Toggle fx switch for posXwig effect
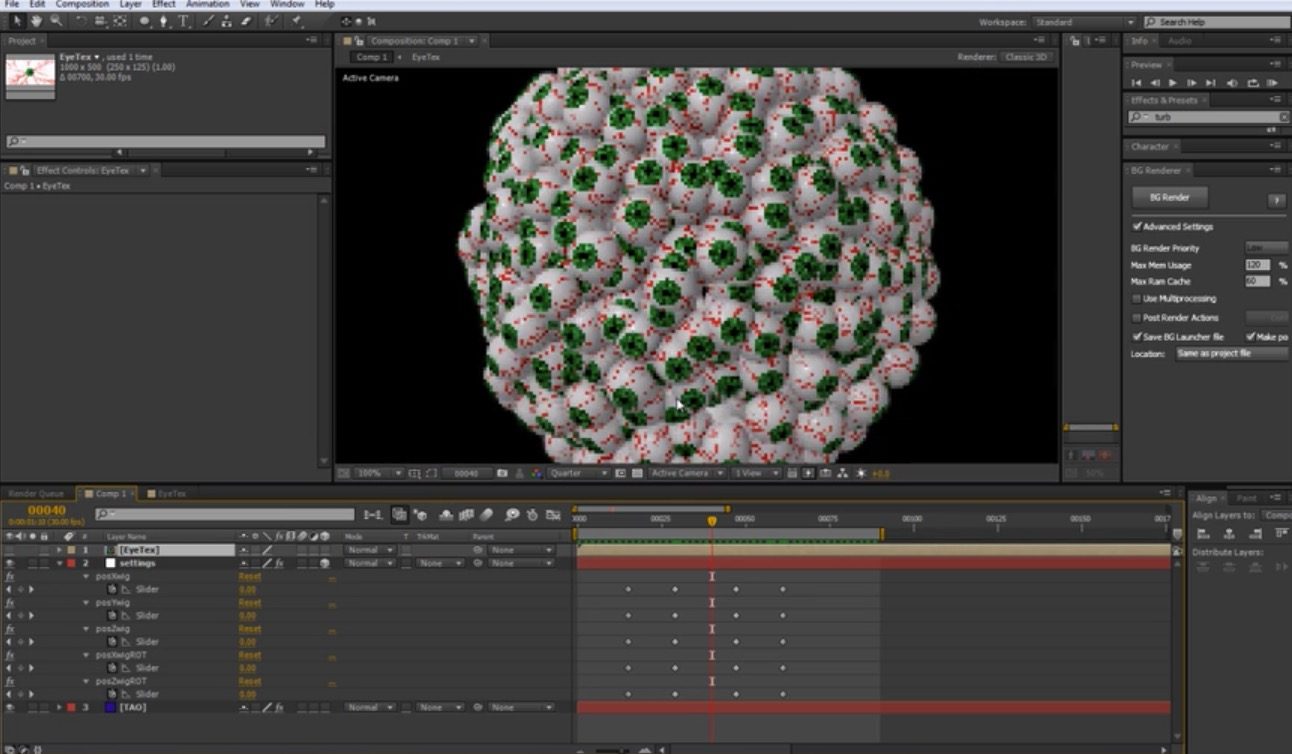This screenshot has width=1292, height=754. [x=10, y=577]
